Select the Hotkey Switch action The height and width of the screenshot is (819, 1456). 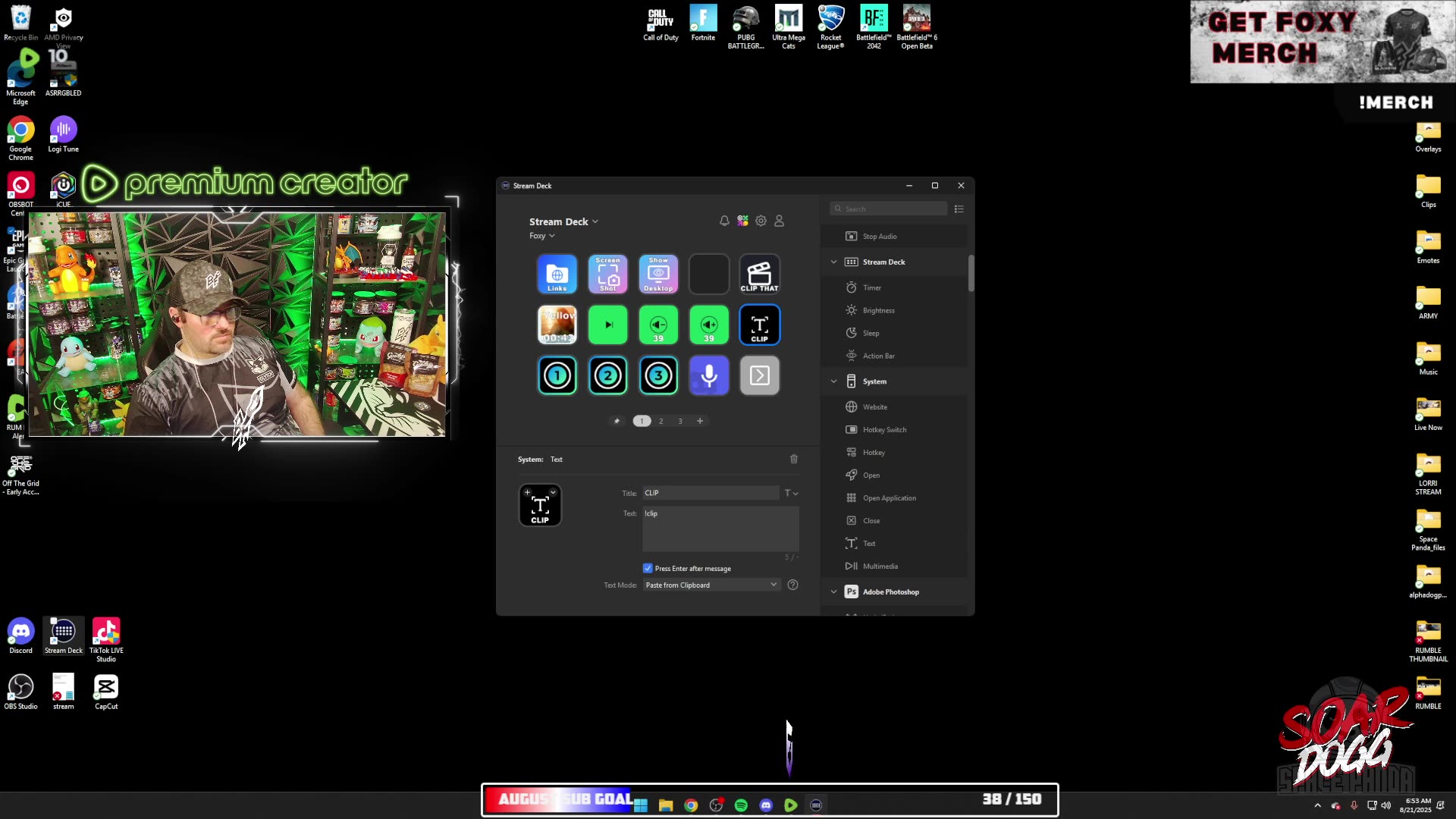pyautogui.click(x=884, y=430)
